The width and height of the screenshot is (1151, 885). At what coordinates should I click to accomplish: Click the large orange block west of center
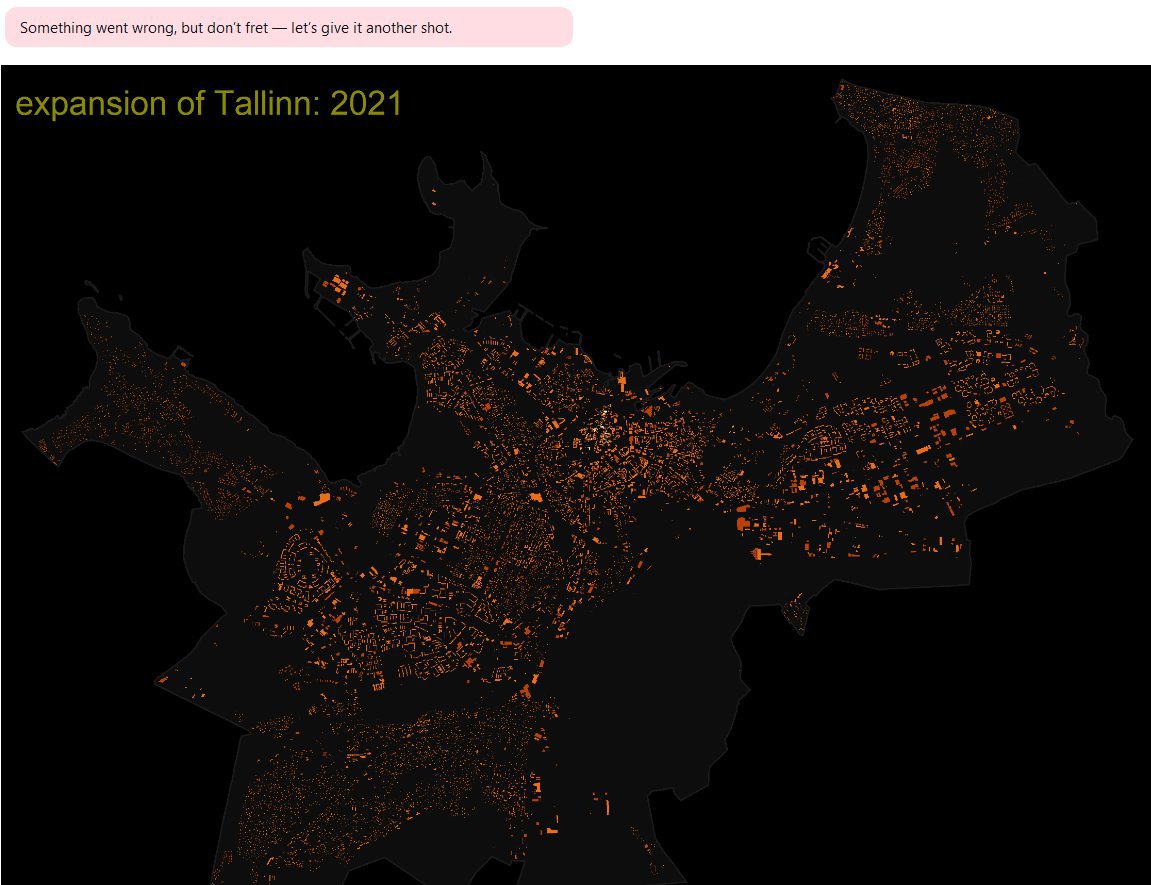[x=322, y=498]
